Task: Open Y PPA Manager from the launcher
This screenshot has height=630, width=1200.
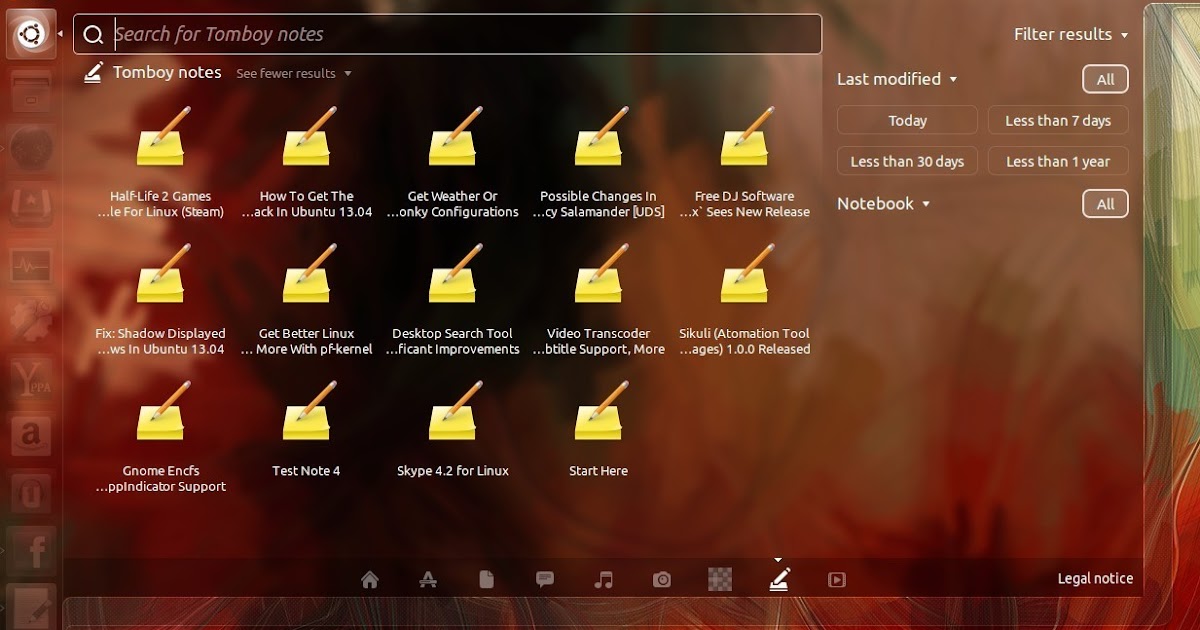Action: (x=31, y=380)
